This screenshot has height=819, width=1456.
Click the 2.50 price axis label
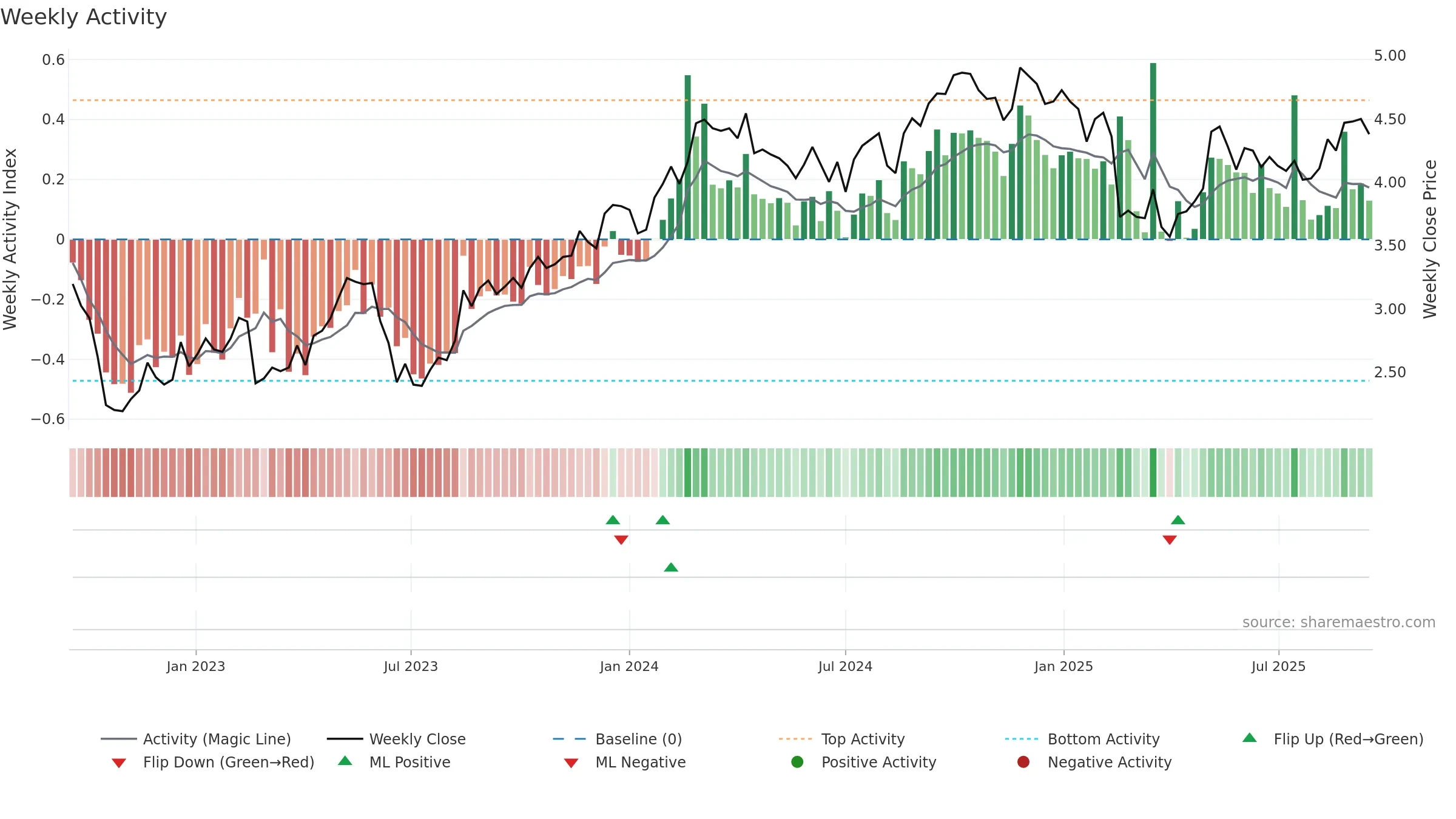[x=1390, y=372]
